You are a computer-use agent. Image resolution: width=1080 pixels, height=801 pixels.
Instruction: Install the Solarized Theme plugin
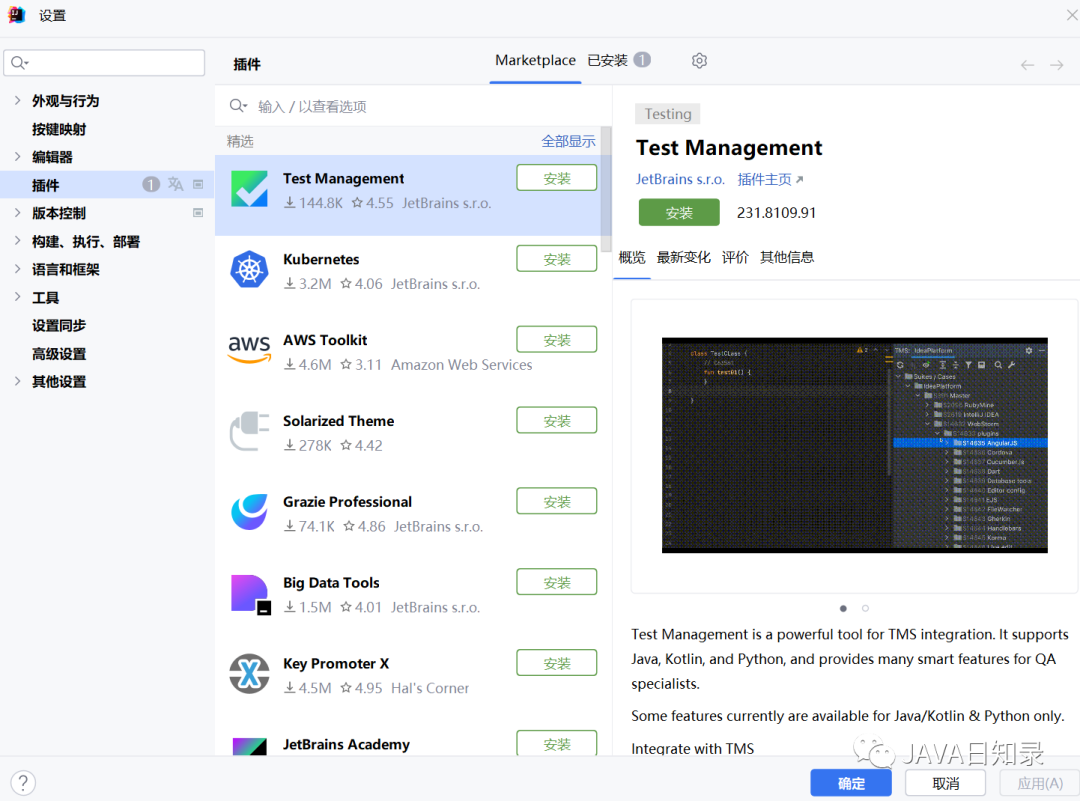pyautogui.click(x=557, y=420)
